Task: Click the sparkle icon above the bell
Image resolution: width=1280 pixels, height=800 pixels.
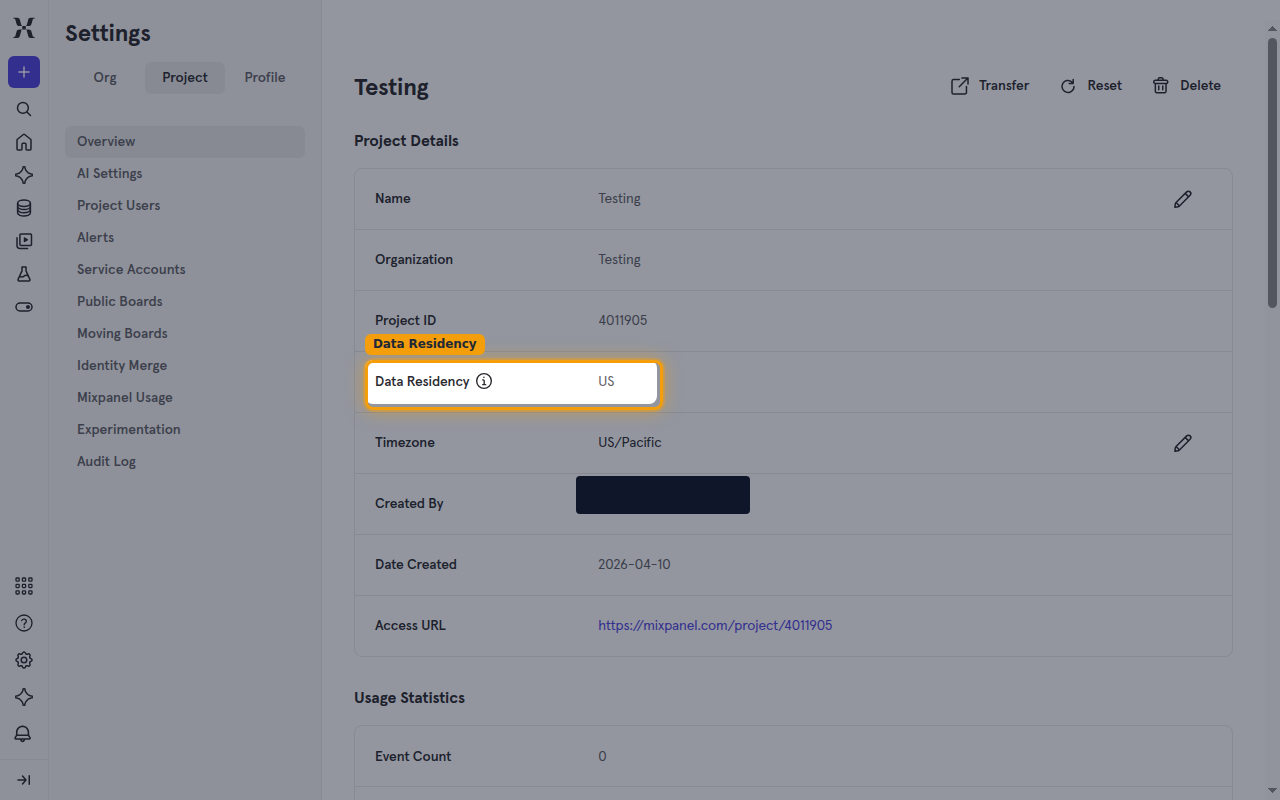Action: tap(24, 697)
